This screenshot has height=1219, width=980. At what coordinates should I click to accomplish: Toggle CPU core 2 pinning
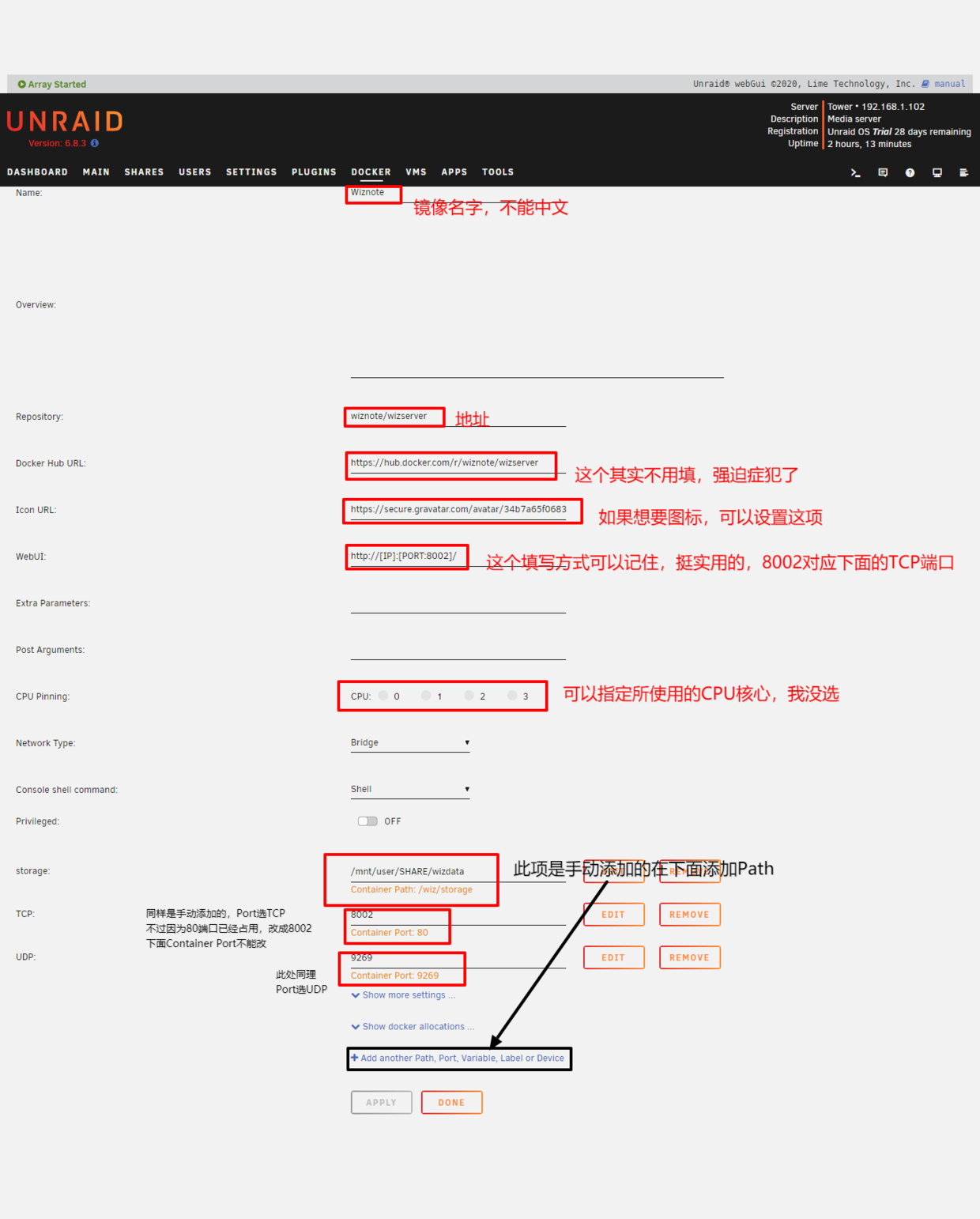tap(469, 696)
